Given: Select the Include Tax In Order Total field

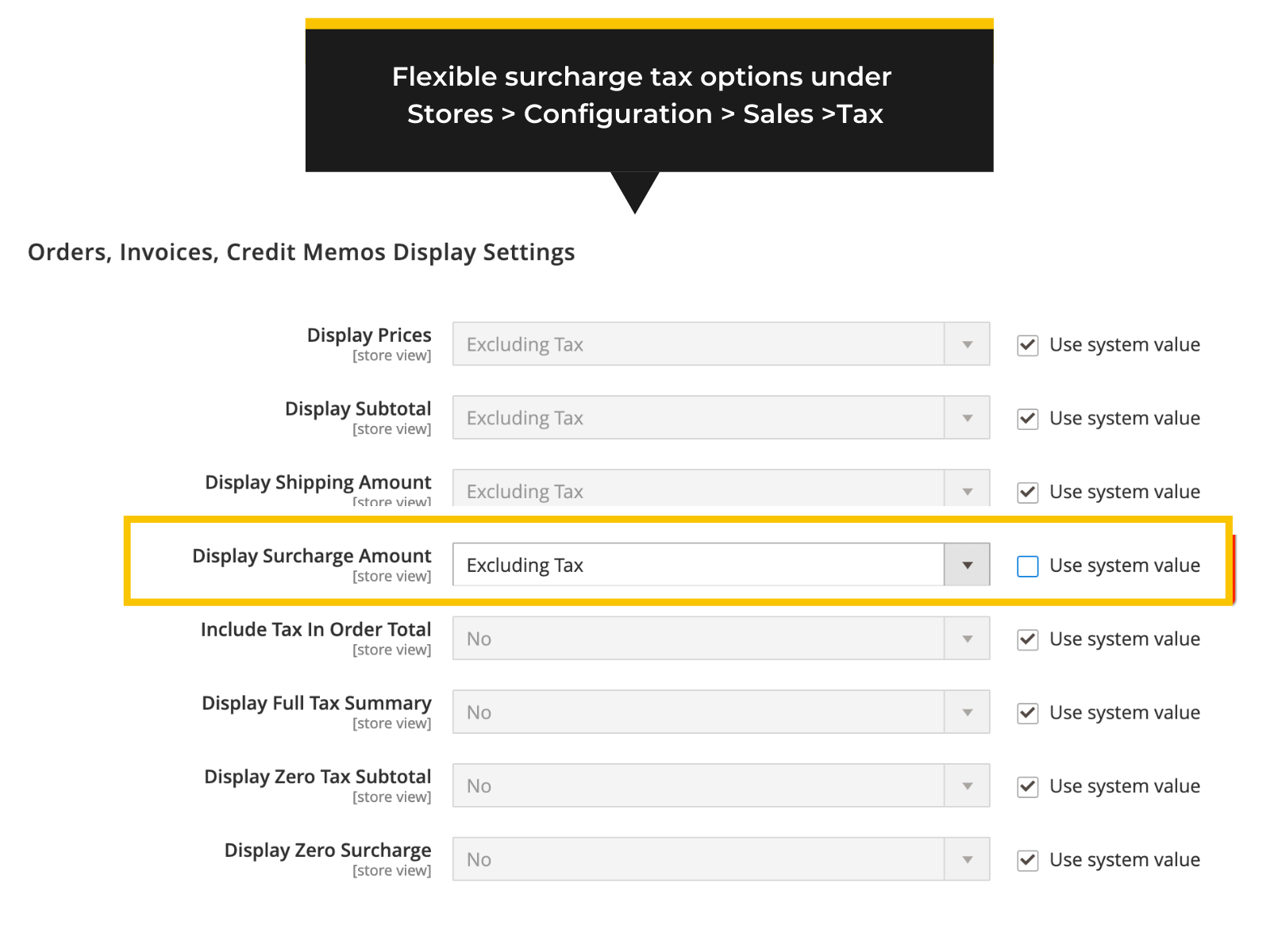Looking at the screenshot, I should point(698,639).
